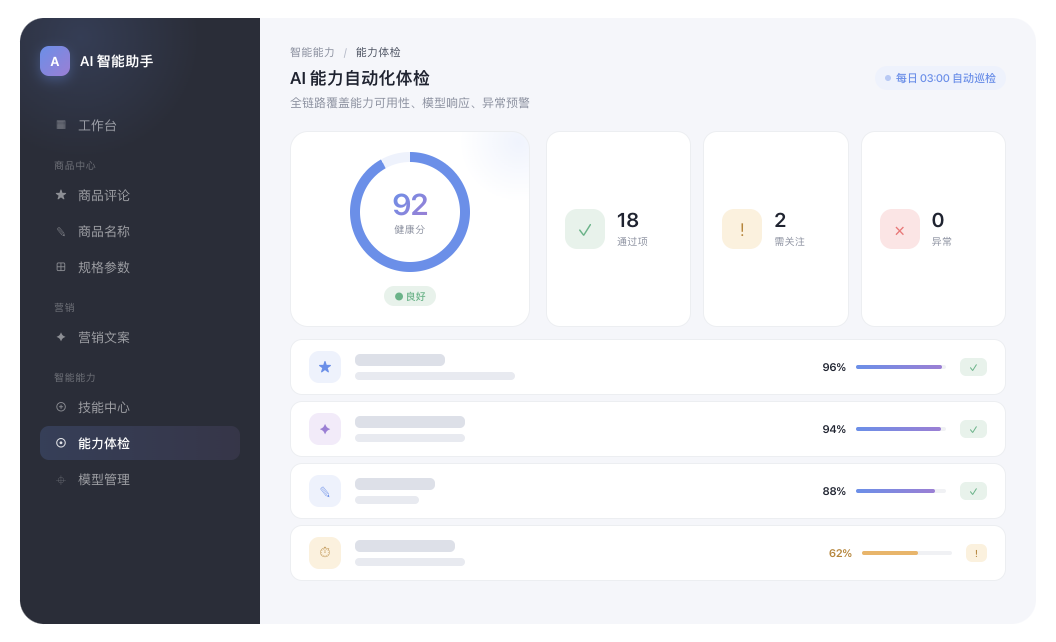Viewport: 1056px width, 642px height.
Task: Click the 每日 03:00 自动巡检 pill
Action: [940, 78]
